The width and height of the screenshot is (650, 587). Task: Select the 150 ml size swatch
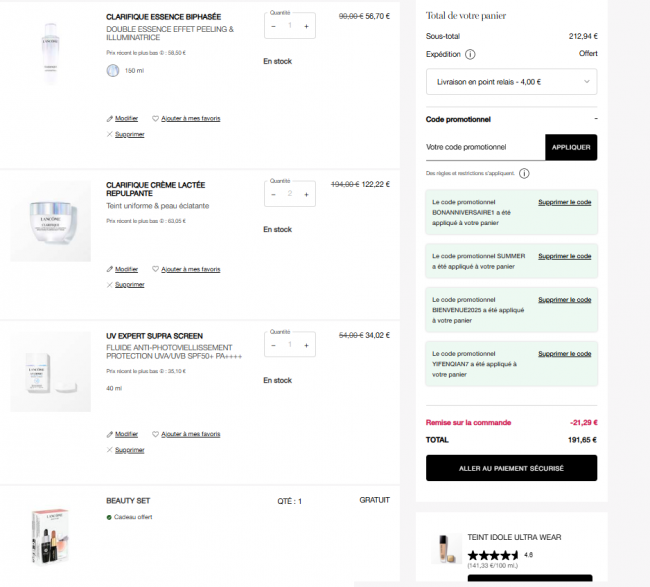(113, 70)
